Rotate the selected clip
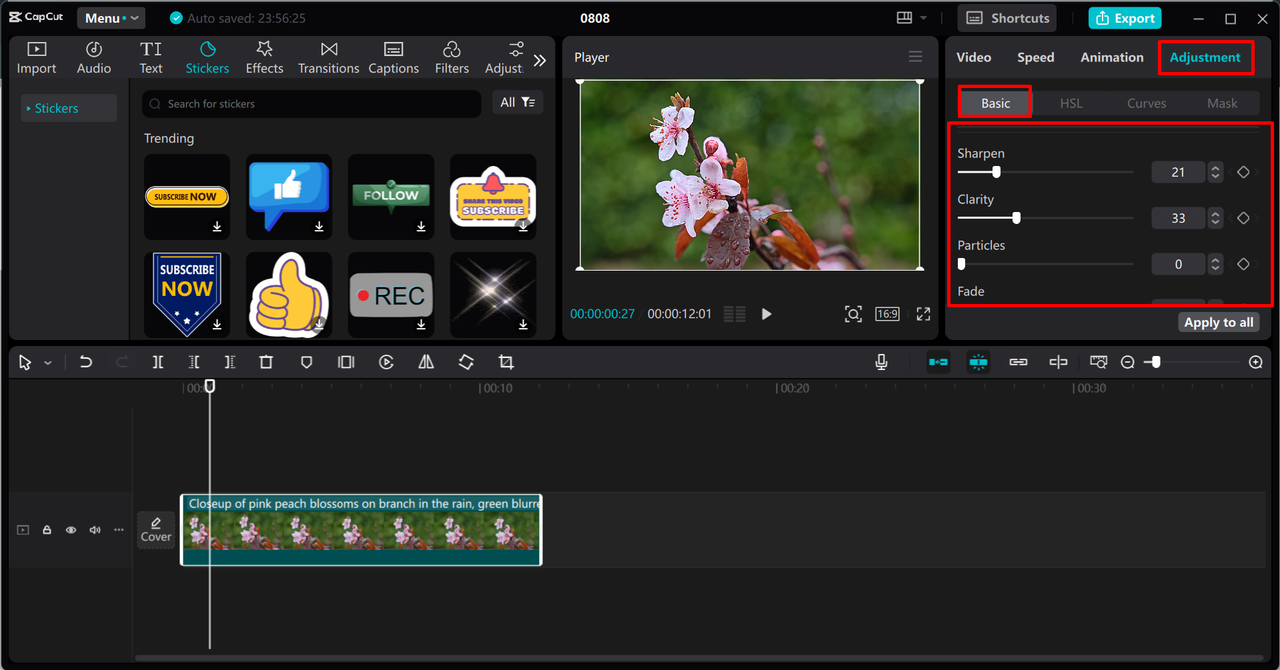The image size is (1280, 670). point(466,362)
